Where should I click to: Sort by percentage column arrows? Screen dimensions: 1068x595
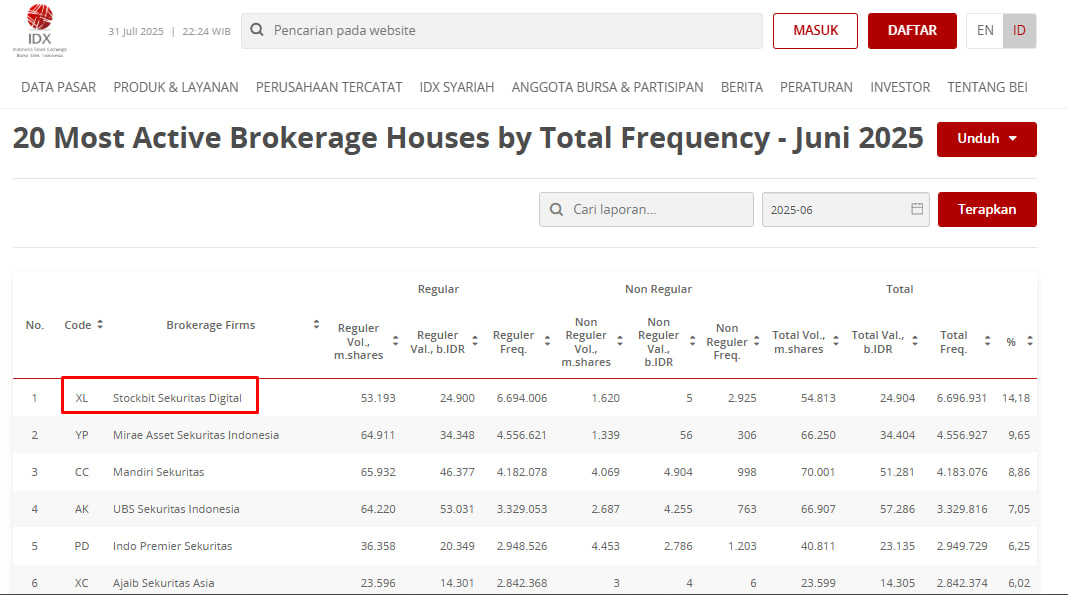(1030, 341)
